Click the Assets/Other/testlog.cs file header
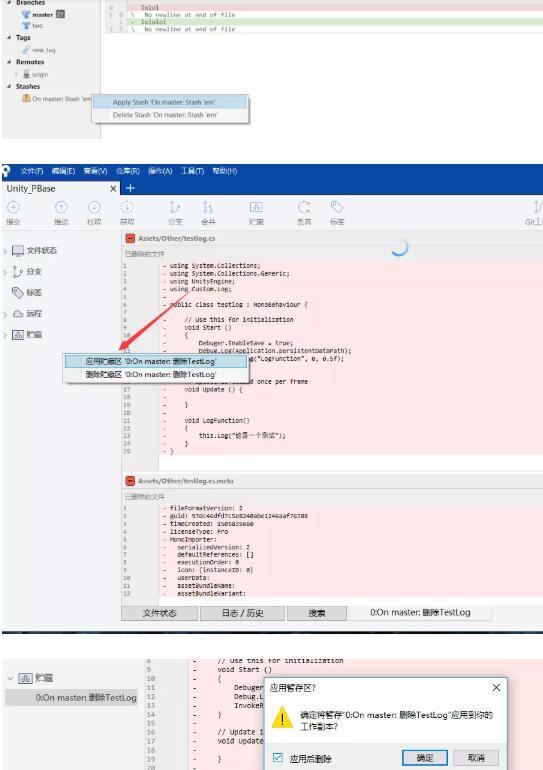Screen dimensions: 543x770 (x=177, y=238)
